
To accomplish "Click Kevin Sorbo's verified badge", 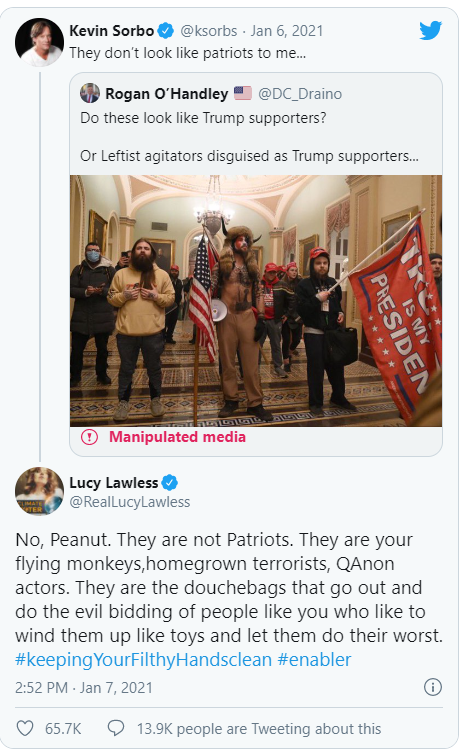I will coord(166,31).
